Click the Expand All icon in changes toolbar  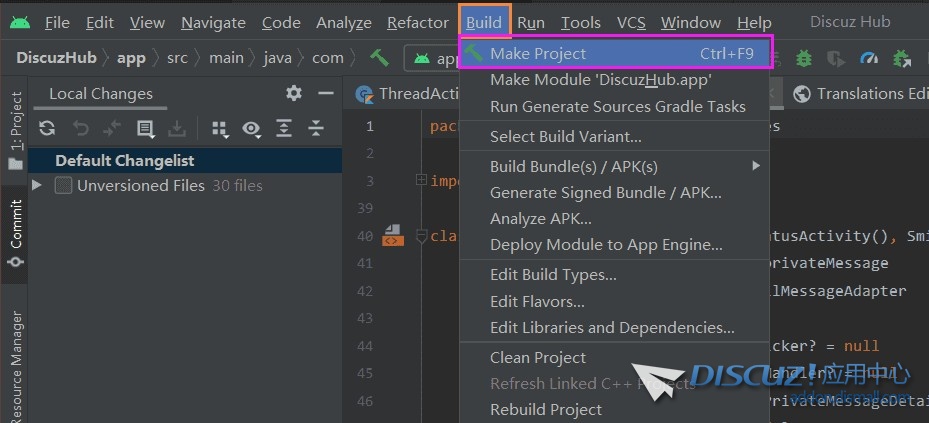pyautogui.click(x=284, y=128)
